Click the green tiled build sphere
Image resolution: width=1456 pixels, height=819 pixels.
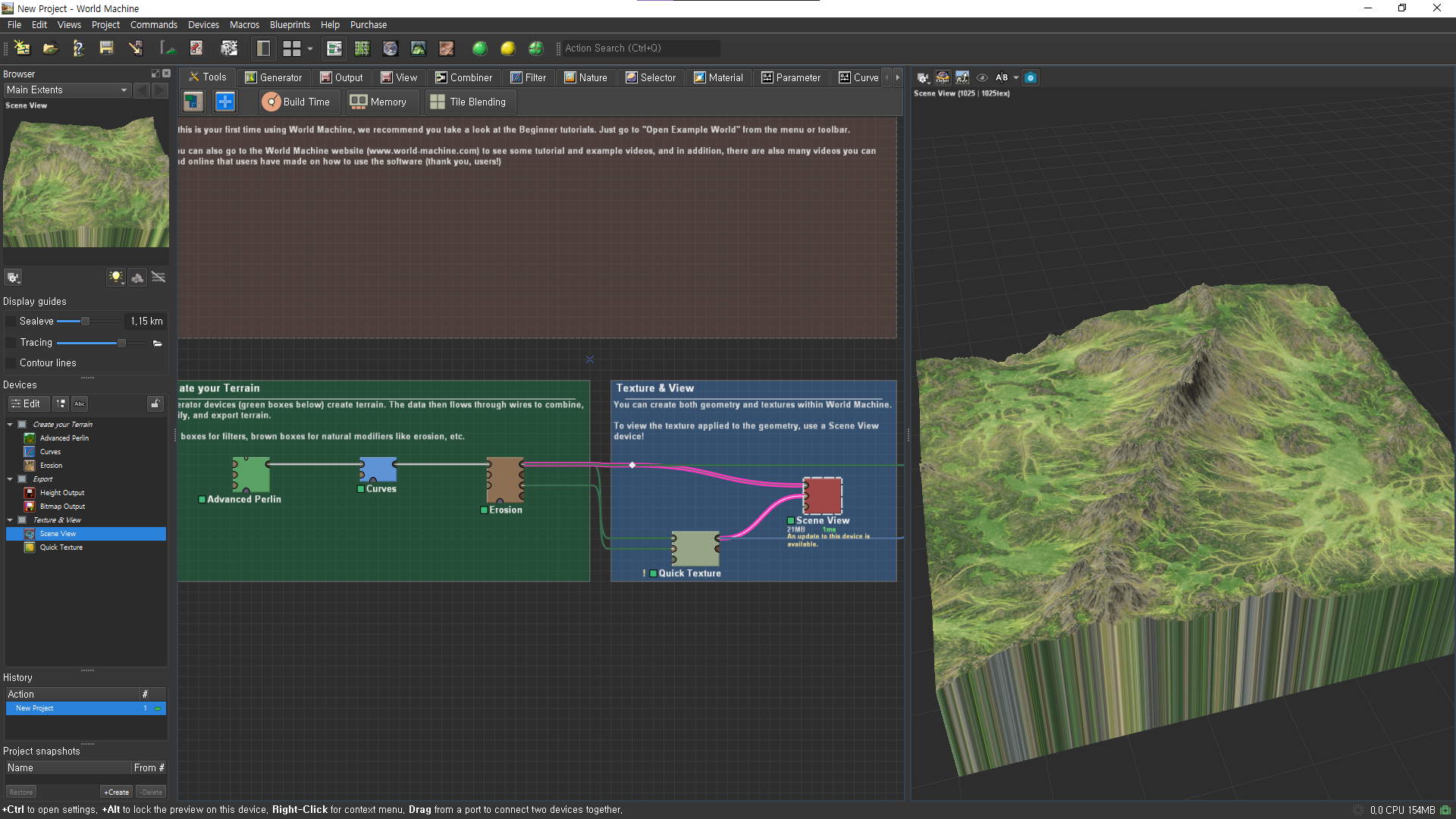536,49
